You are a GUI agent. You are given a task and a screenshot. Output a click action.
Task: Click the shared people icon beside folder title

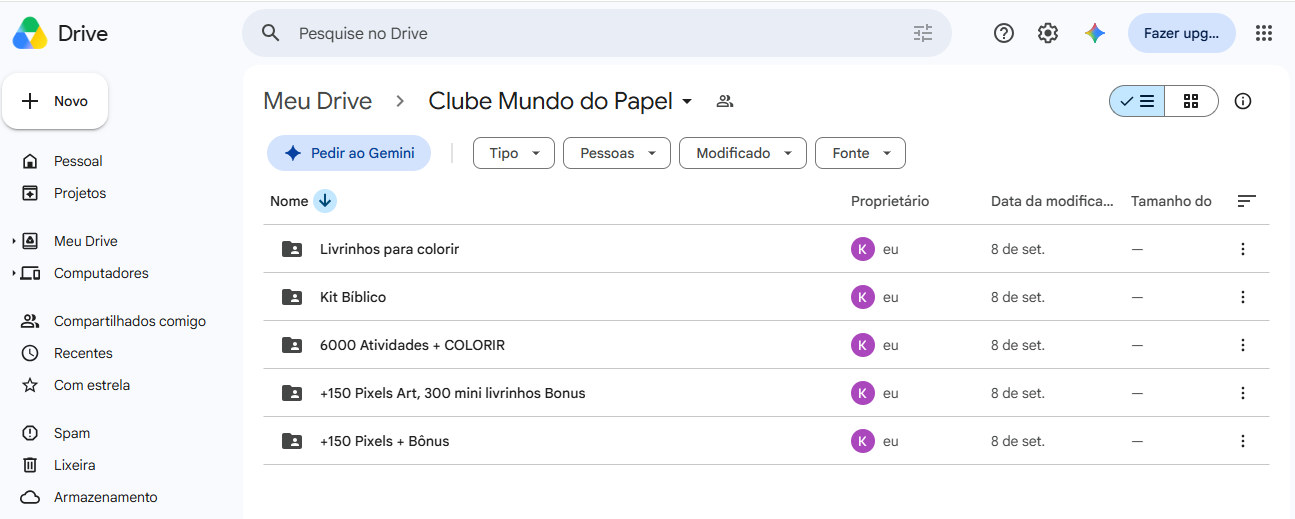coord(726,101)
